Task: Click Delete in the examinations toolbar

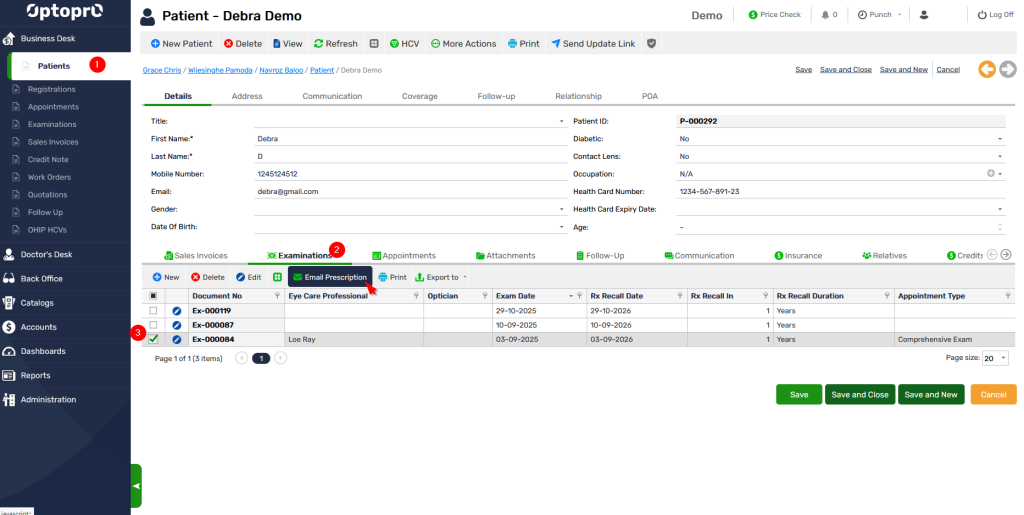Action: point(207,277)
